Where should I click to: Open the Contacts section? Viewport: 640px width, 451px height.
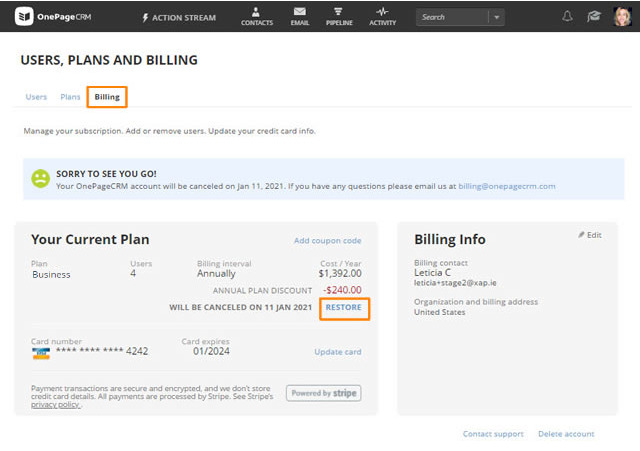[257, 17]
